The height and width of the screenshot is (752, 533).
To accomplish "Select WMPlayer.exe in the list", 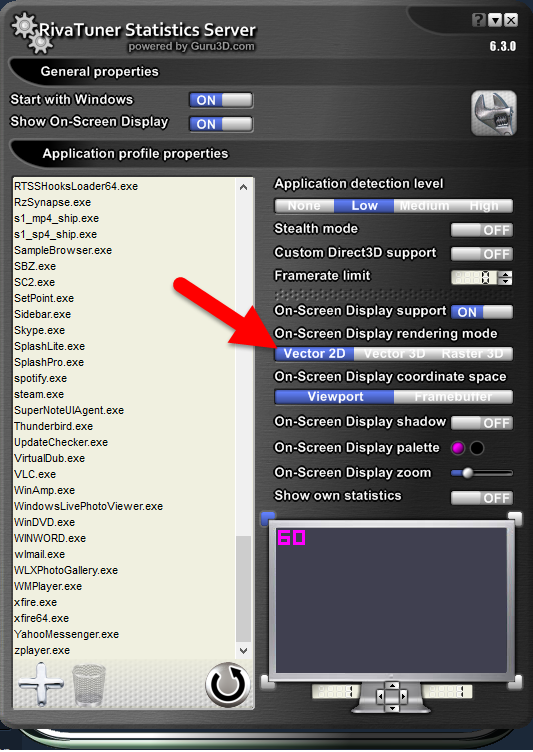I will [x=48, y=586].
